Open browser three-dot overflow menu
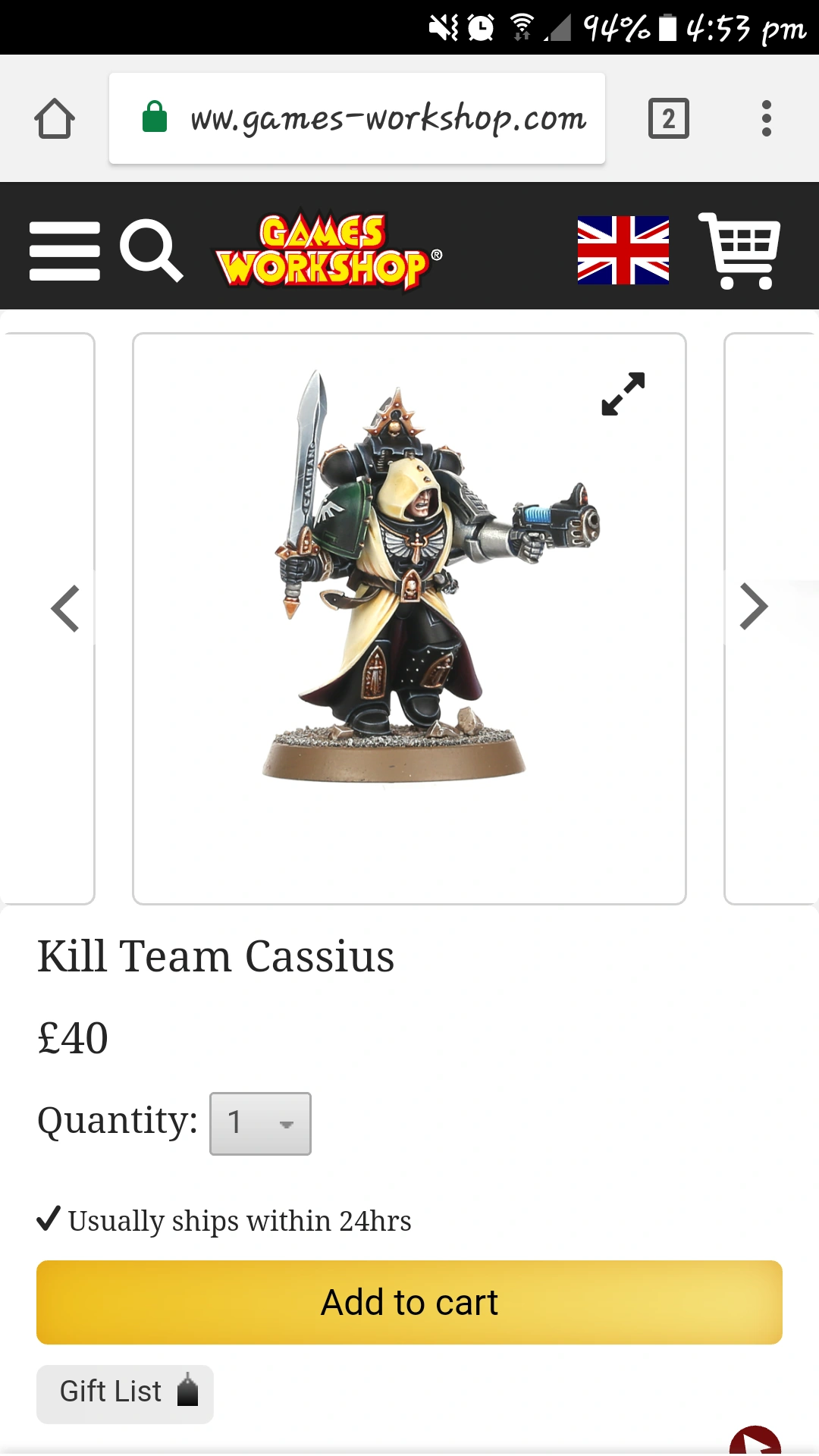 [x=766, y=118]
